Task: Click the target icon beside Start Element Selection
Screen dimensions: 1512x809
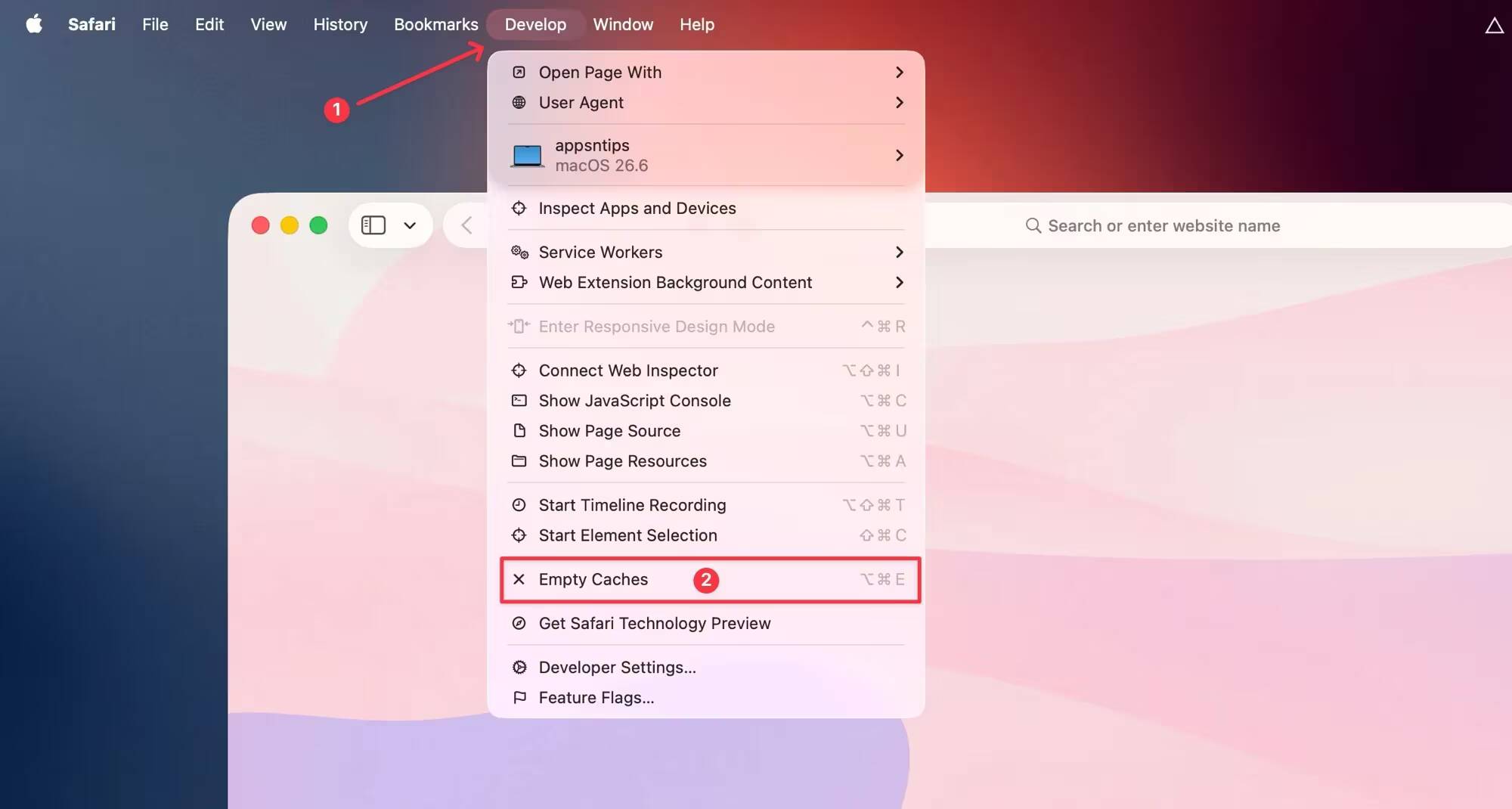Action: 519,535
